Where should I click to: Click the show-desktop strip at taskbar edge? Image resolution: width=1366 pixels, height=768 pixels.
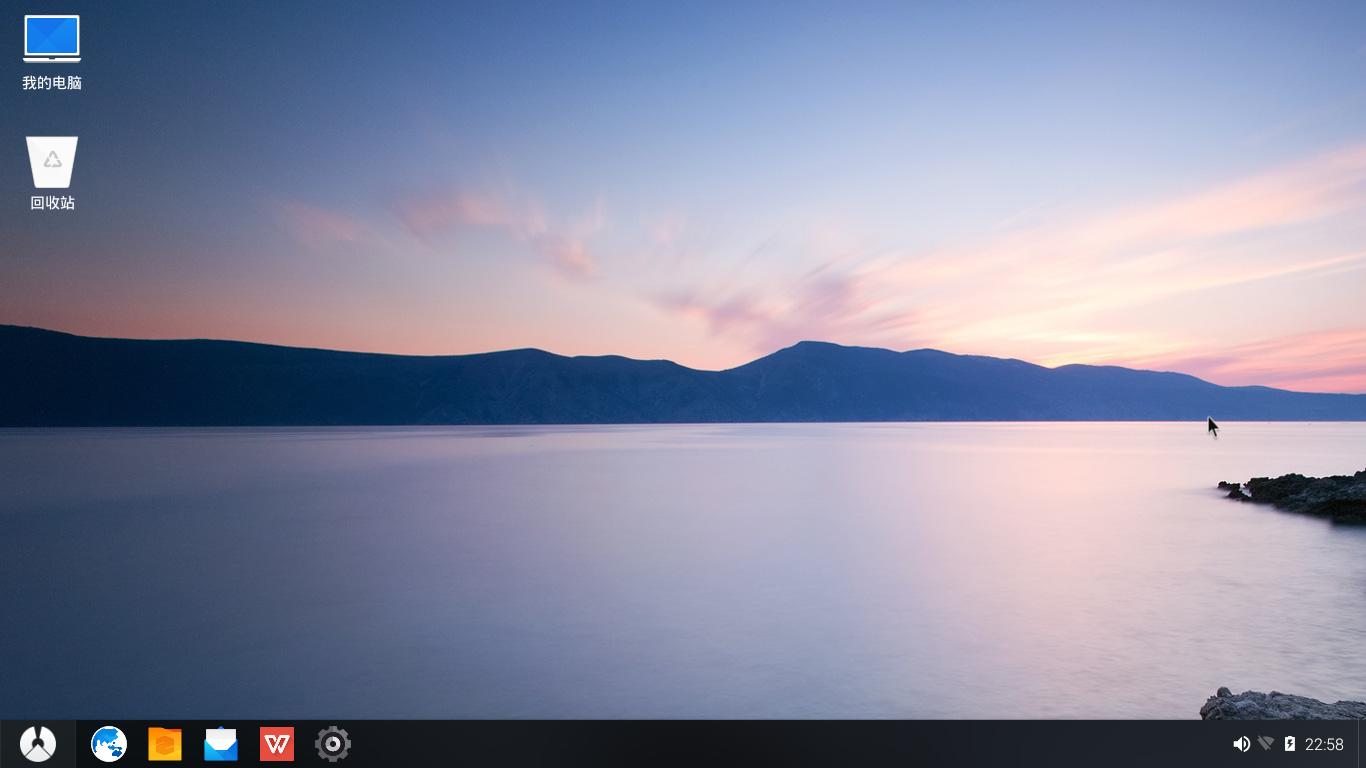[1362, 744]
